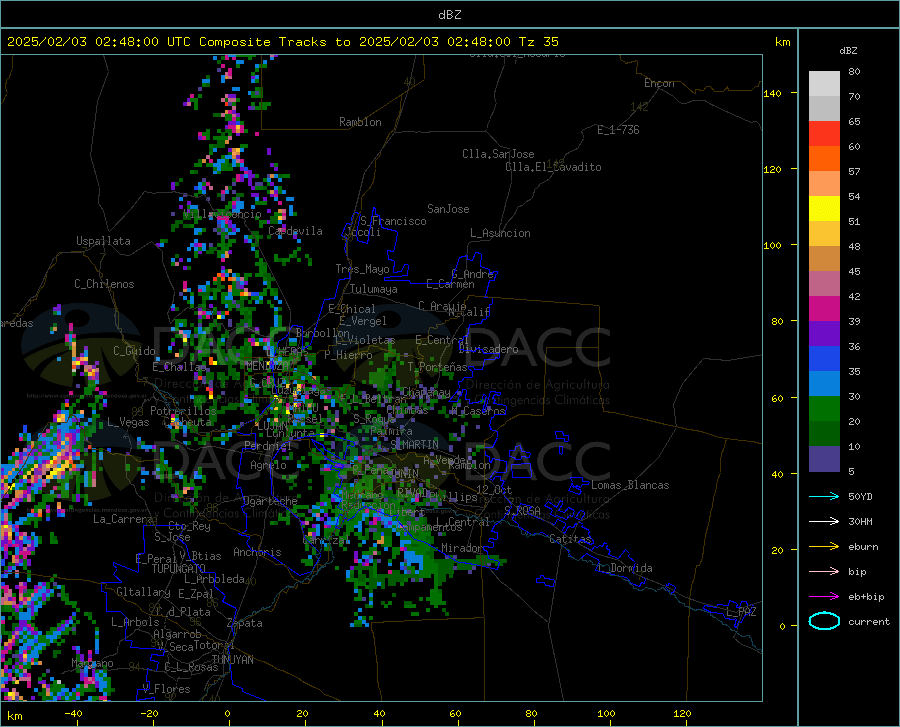This screenshot has height=727, width=900.
Task: Select the light blue swatch between 35 and 30
Action: [824, 384]
